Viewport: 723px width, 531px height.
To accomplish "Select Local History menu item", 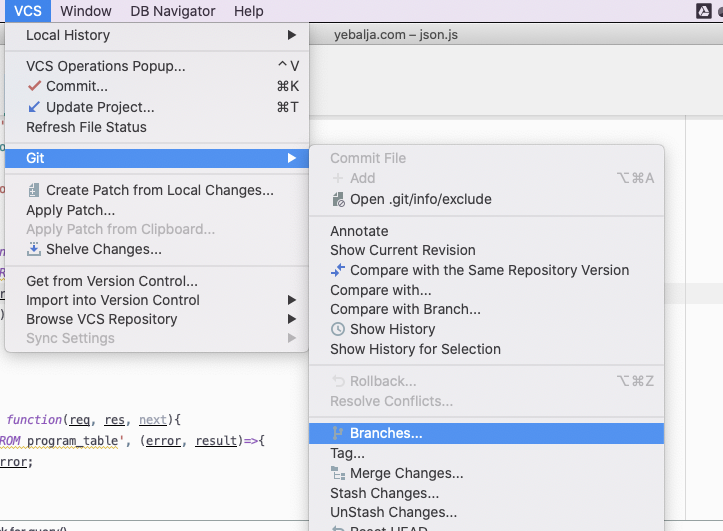I will tap(157, 35).
